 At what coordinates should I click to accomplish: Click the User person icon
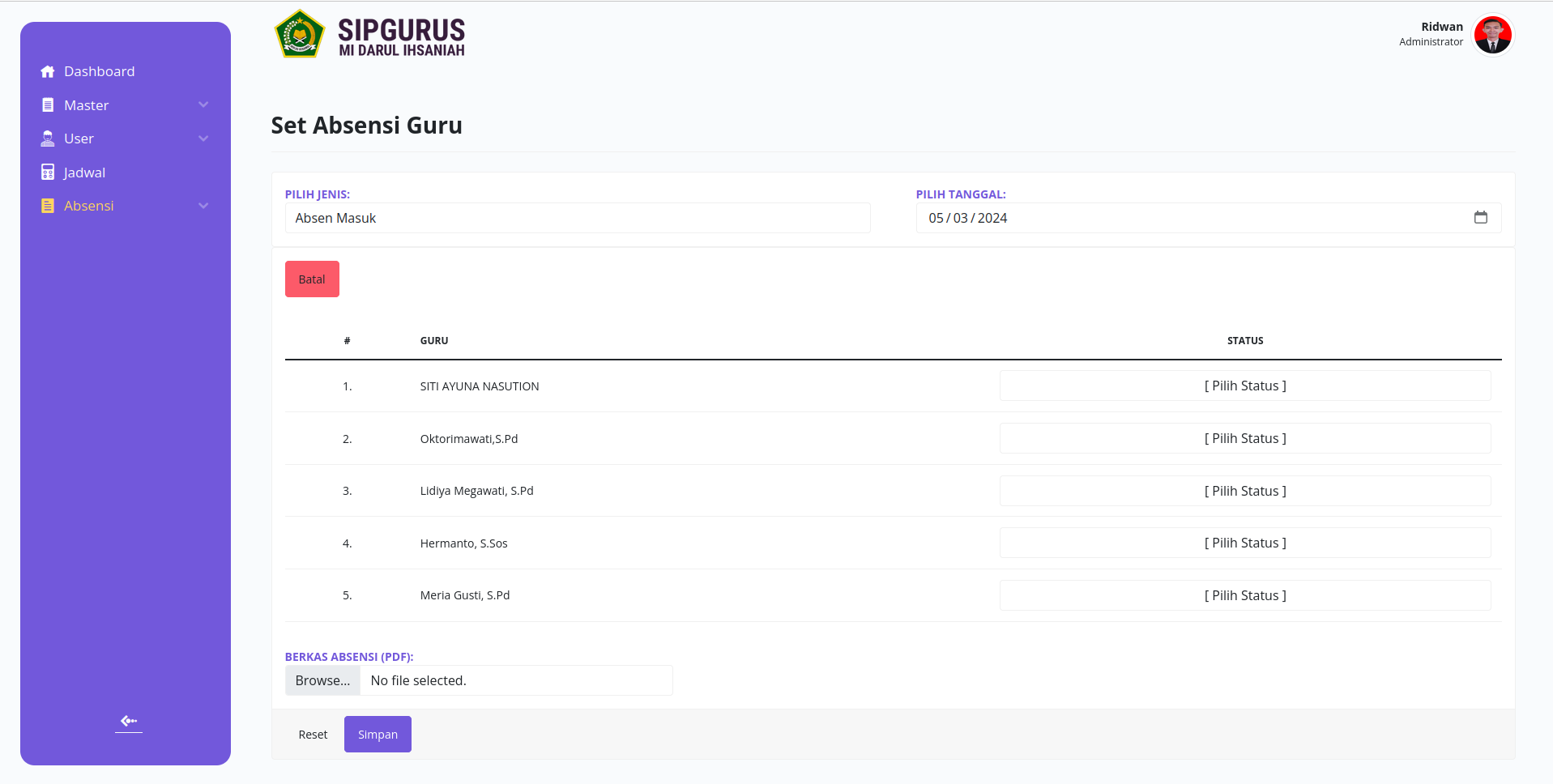(x=48, y=138)
